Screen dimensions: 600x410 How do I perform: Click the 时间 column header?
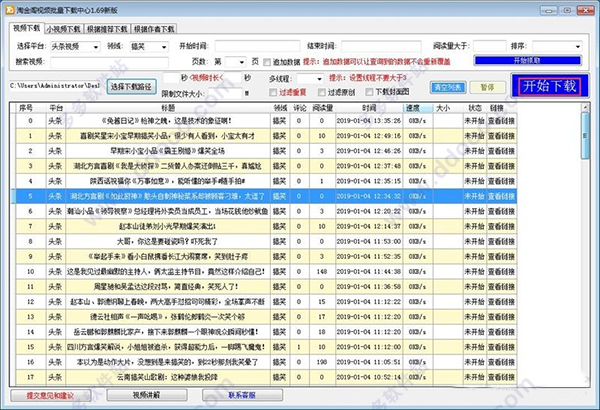tap(369, 108)
